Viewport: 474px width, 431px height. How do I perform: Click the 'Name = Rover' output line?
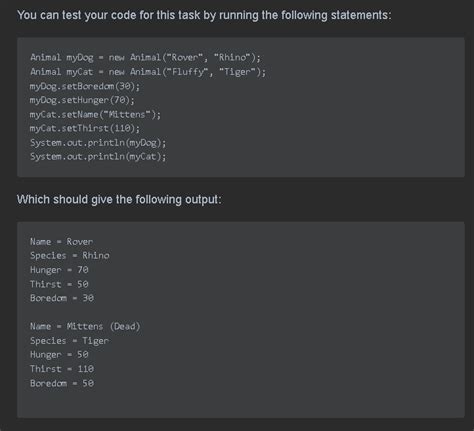[x=62, y=242]
